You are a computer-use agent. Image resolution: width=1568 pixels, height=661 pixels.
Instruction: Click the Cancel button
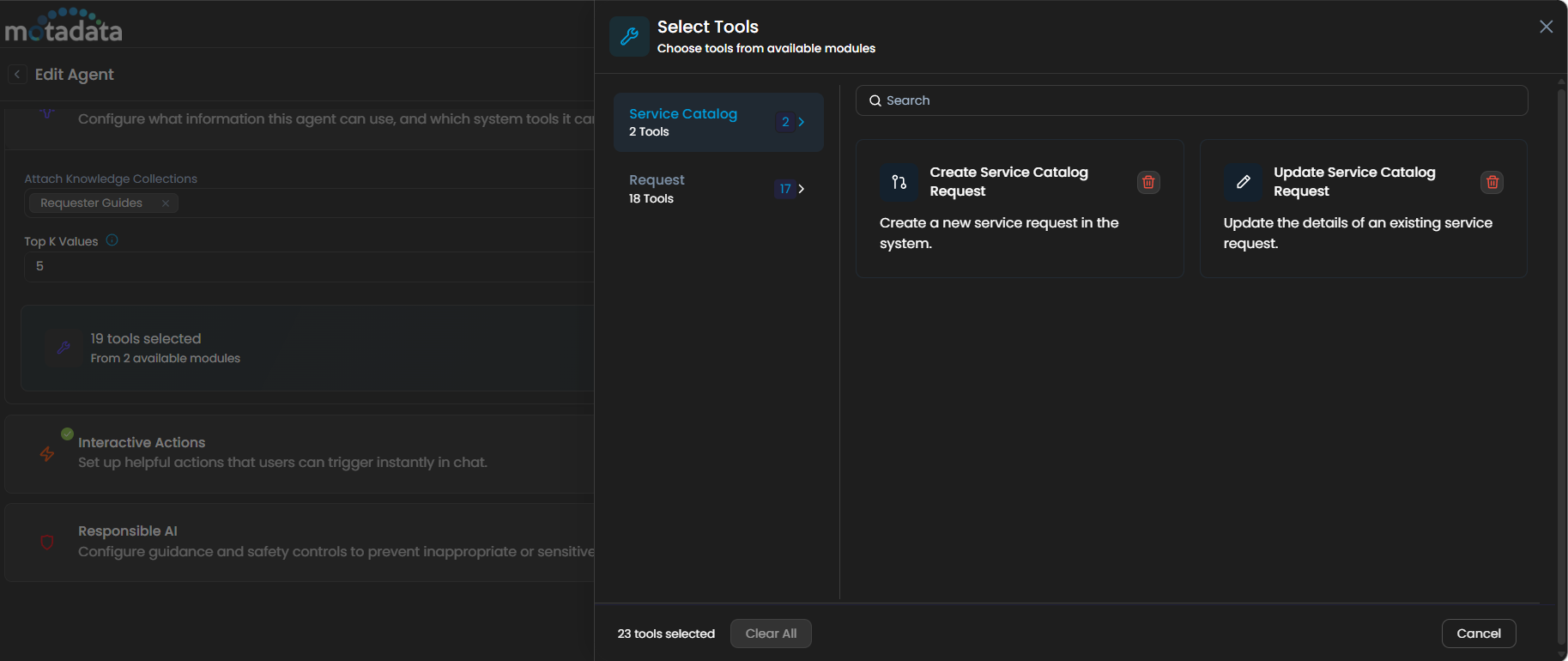point(1478,634)
